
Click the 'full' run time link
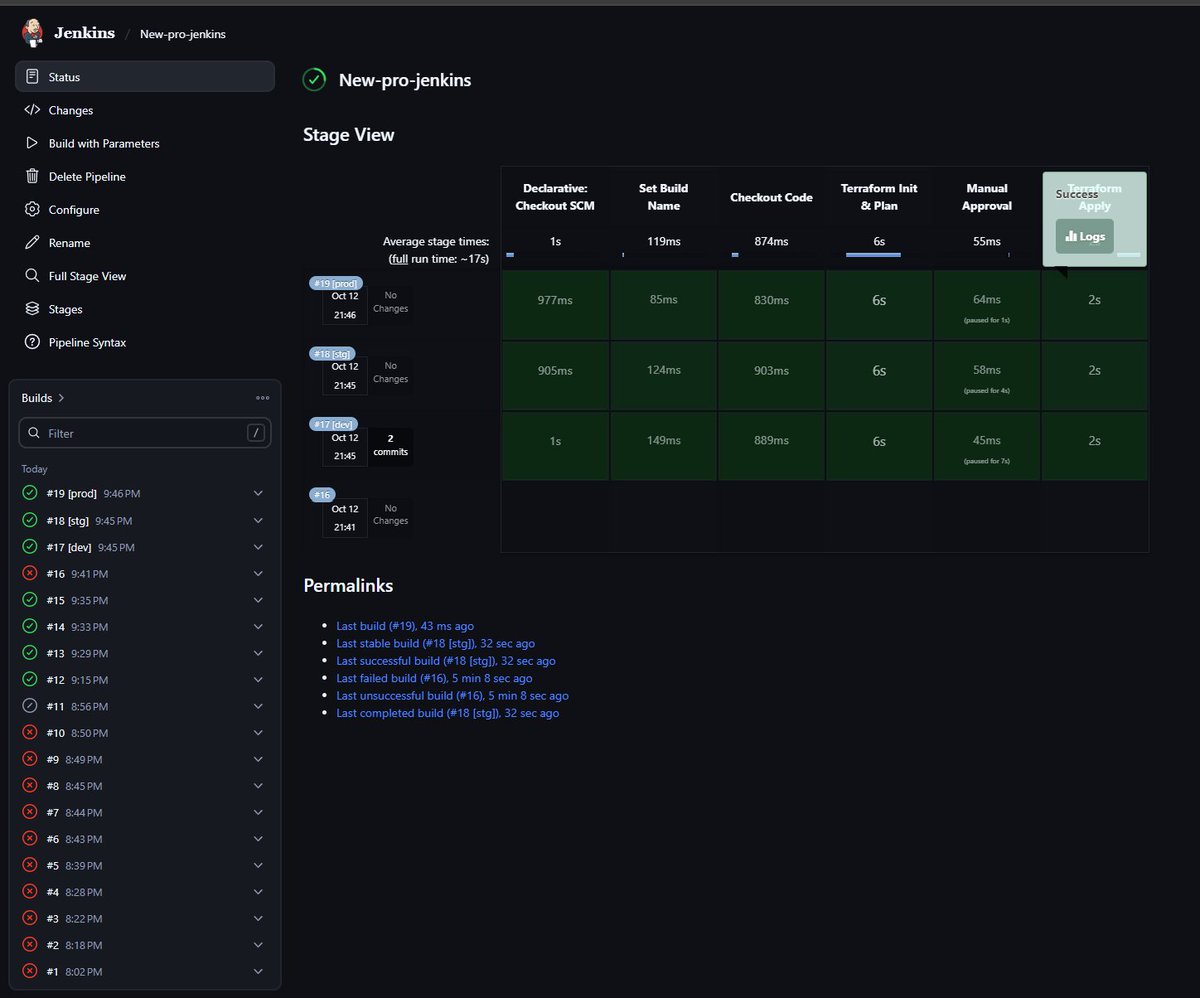click(398, 259)
